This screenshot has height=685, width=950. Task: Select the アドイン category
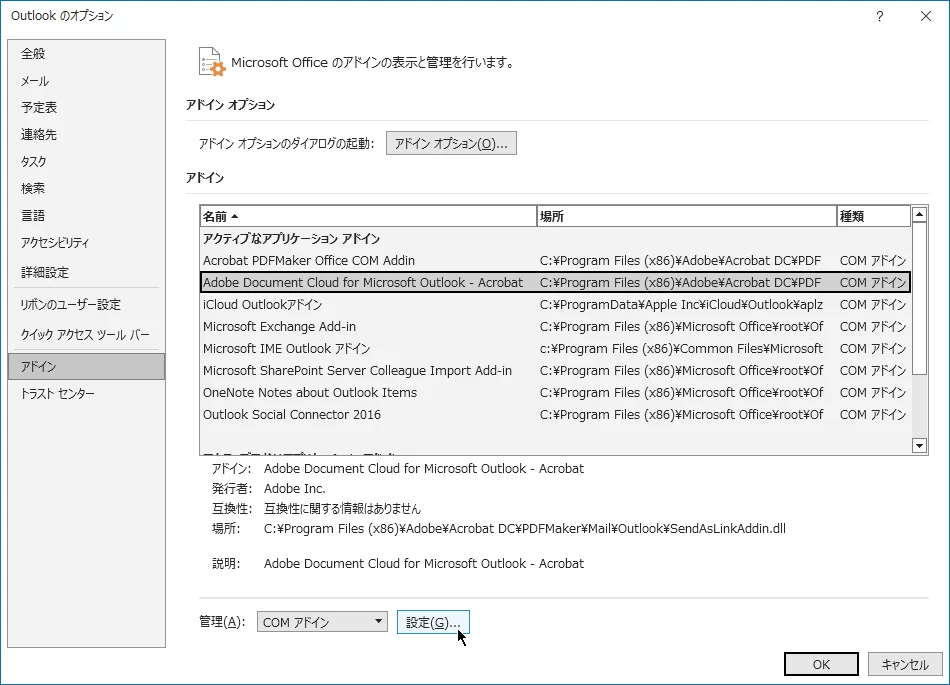(86, 366)
